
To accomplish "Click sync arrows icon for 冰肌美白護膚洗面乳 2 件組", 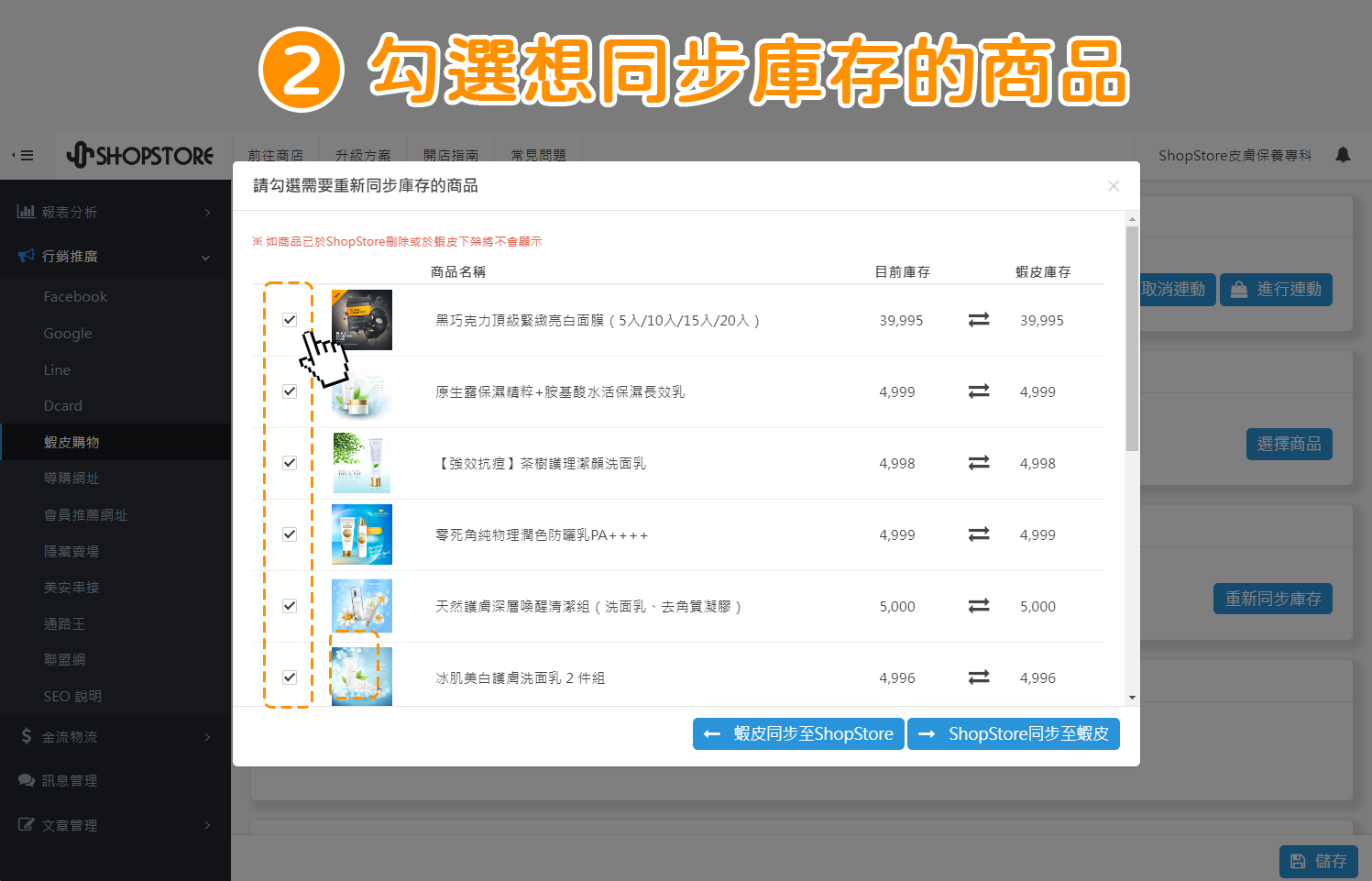I will pyautogui.click(x=979, y=677).
